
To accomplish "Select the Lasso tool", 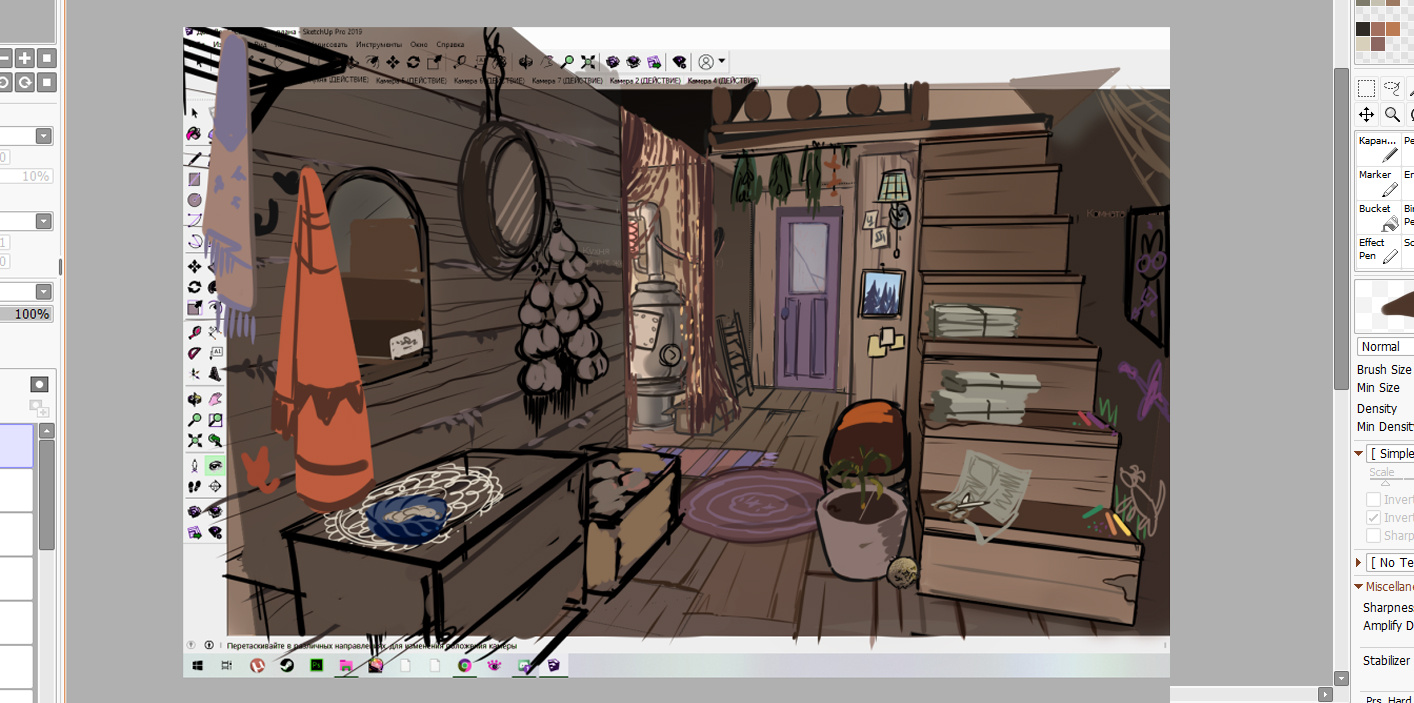I will pyautogui.click(x=1392, y=89).
